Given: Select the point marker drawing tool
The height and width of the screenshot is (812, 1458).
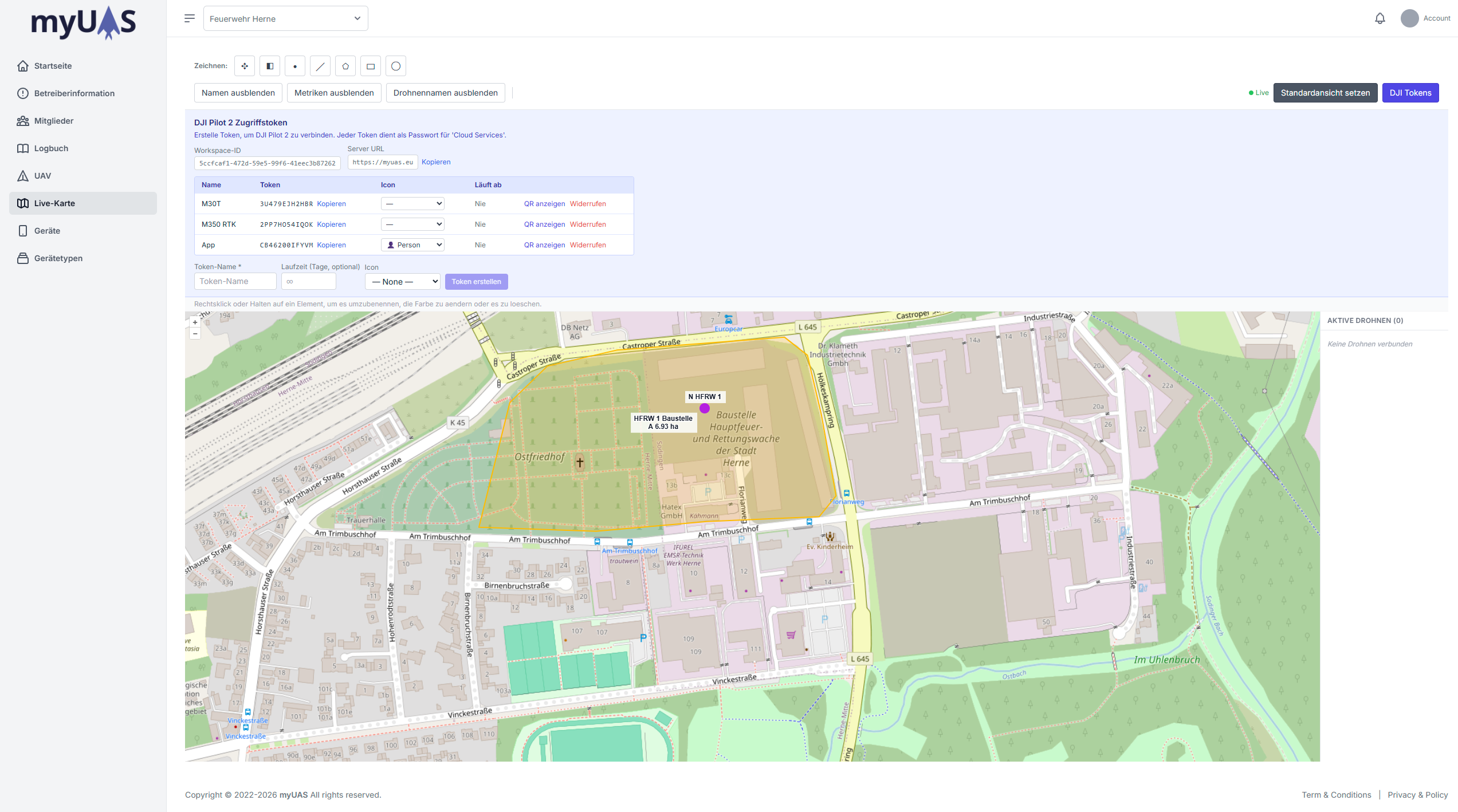Looking at the screenshot, I should coord(295,66).
